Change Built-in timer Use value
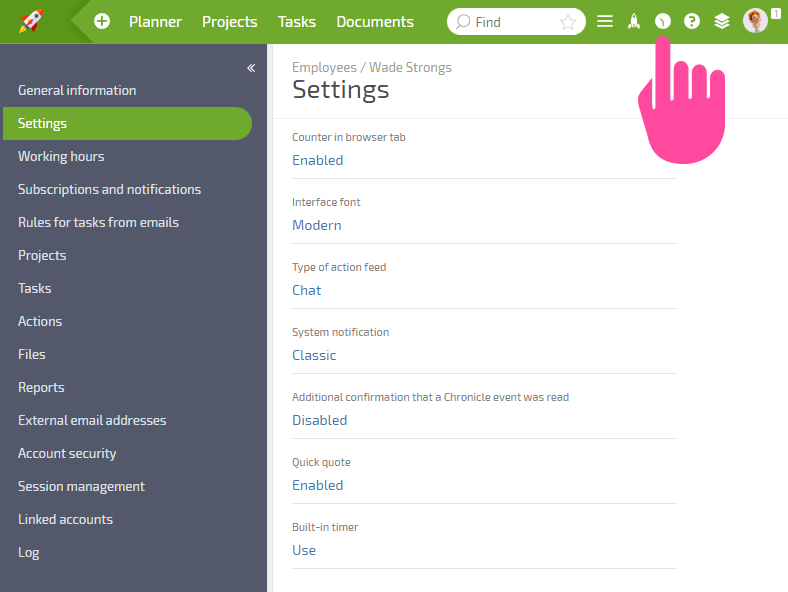This screenshot has width=788, height=592. tap(304, 550)
